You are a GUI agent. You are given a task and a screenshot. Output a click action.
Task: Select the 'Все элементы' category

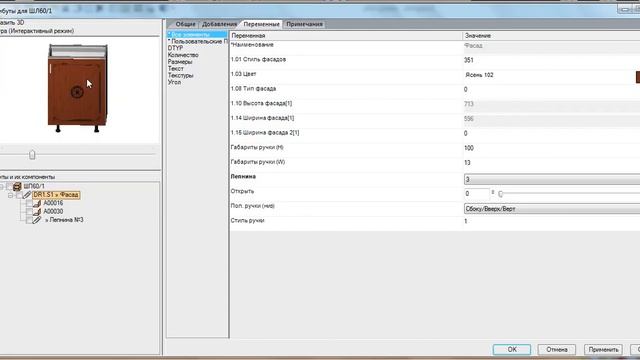click(x=197, y=34)
